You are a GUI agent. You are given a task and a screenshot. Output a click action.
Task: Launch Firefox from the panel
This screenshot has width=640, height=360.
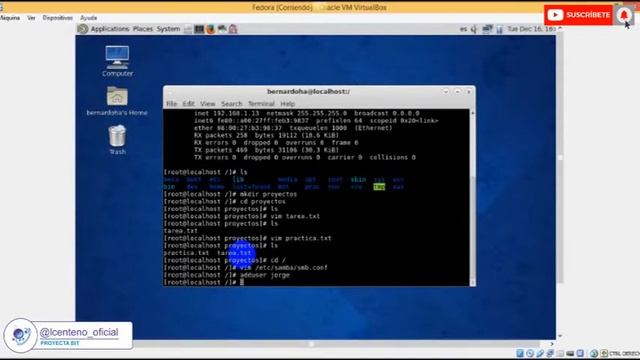pos(211,29)
